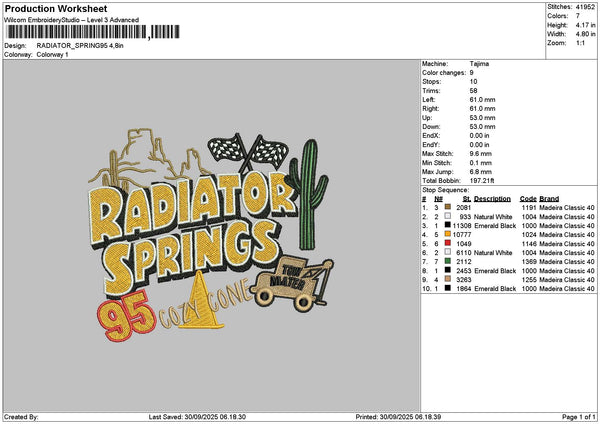
Task: Click the 'Brand' column header
Action: (549, 199)
